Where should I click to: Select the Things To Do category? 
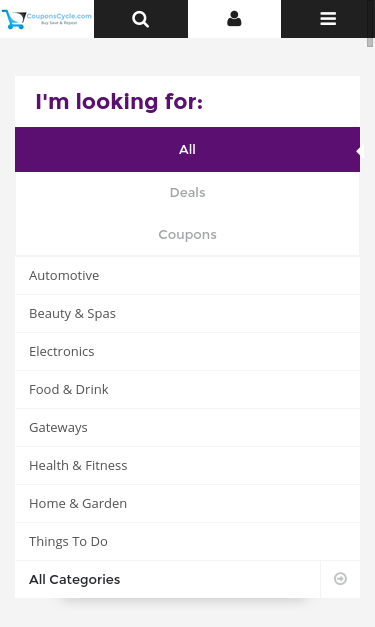tap(187, 541)
